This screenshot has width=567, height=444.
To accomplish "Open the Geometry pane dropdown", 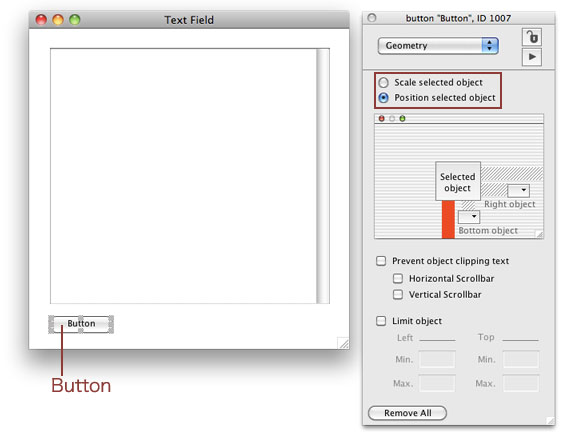I will [x=438, y=46].
